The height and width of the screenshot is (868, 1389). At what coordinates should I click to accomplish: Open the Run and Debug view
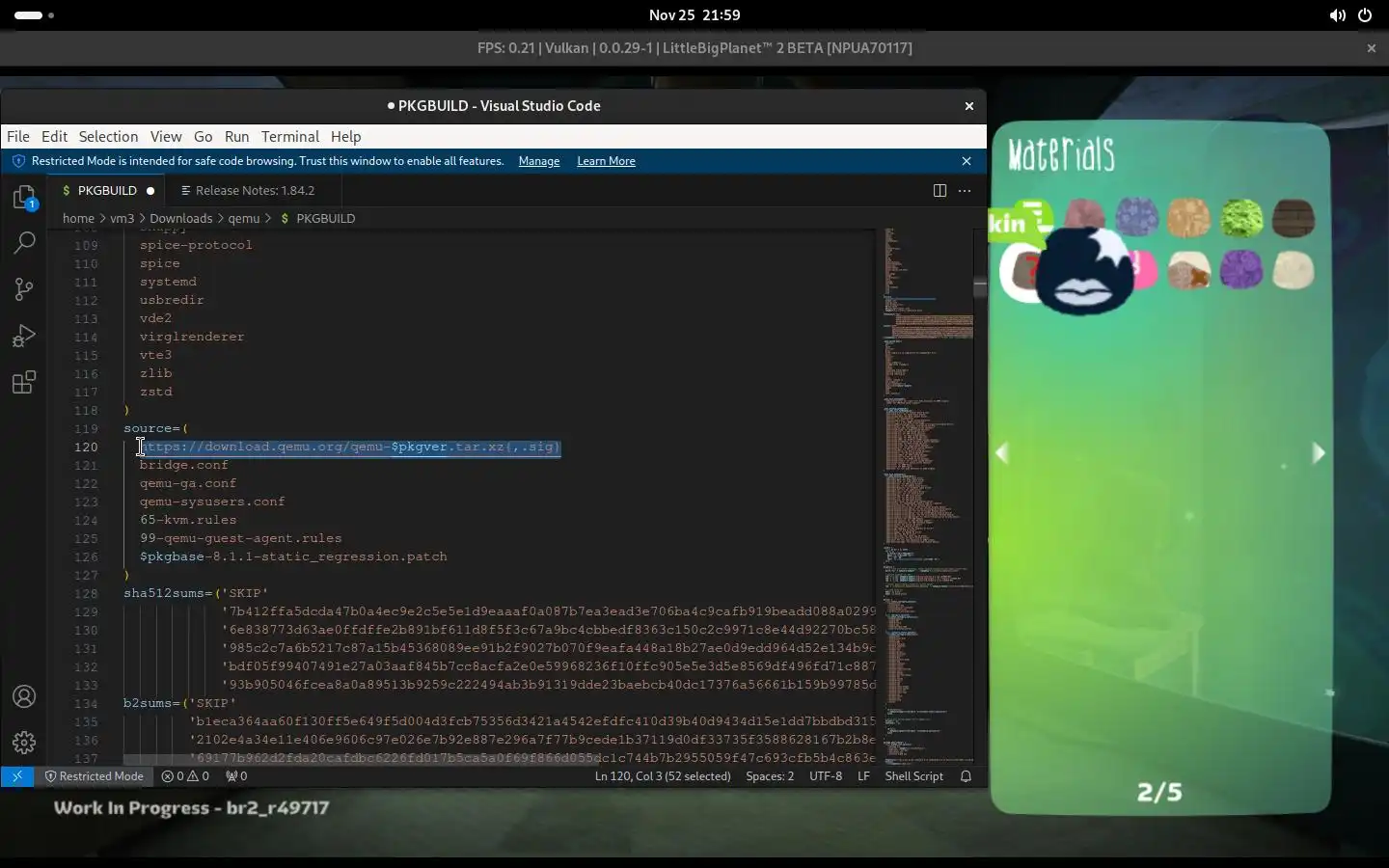tap(24, 336)
